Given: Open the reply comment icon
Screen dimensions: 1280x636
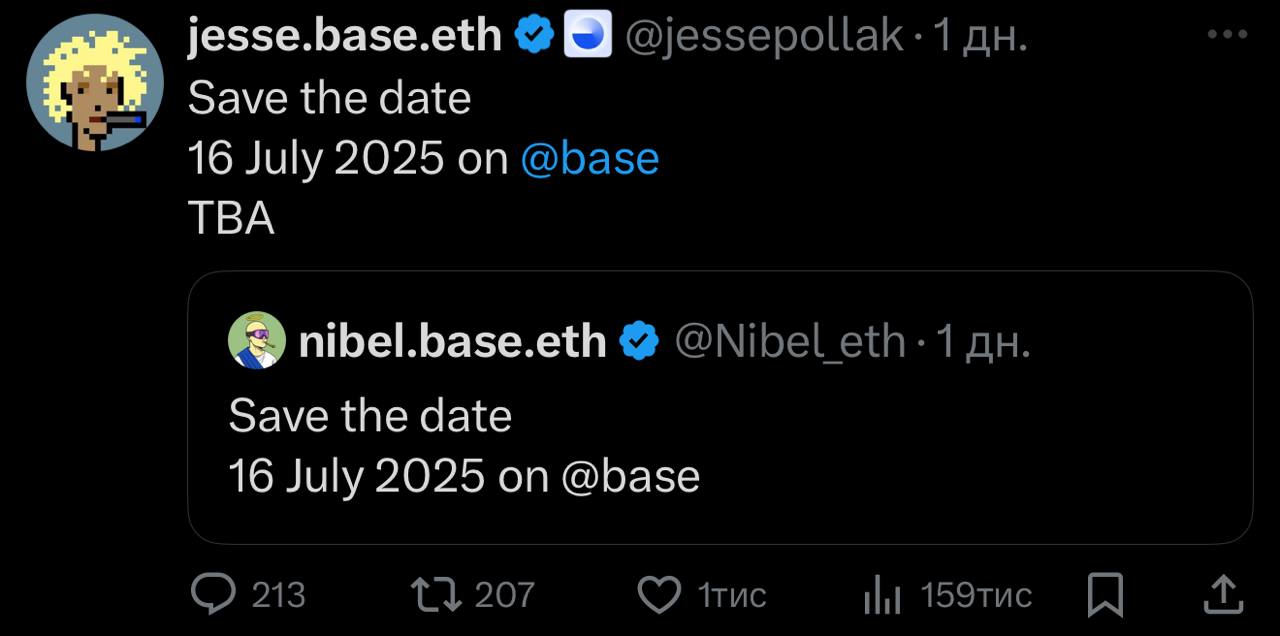Looking at the screenshot, I should 212,595.
